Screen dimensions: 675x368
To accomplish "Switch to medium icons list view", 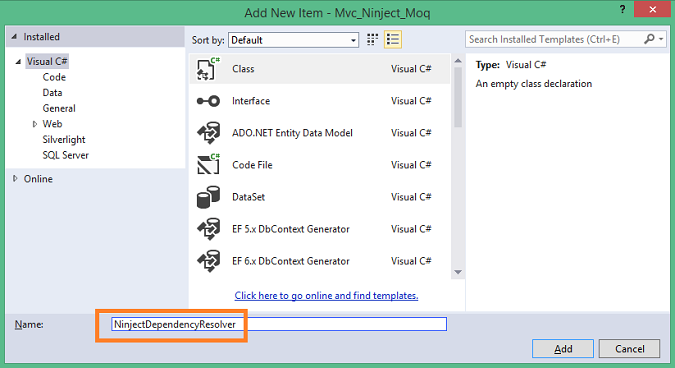I will 393,40.
